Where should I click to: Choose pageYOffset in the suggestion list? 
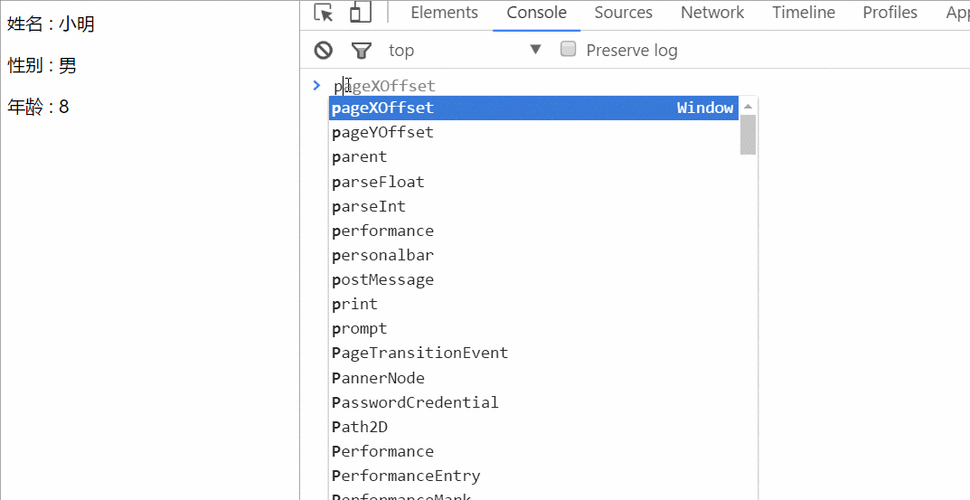click(x=384, y=132)
